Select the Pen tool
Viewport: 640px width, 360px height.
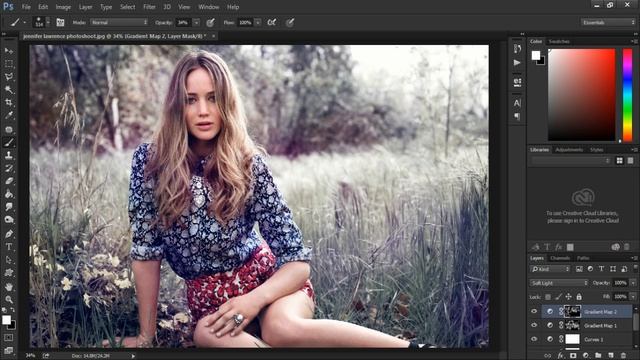(9, 234)
